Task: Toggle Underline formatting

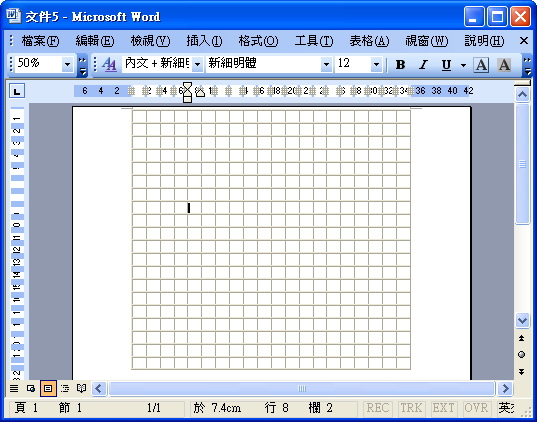Action: [446, 64]
